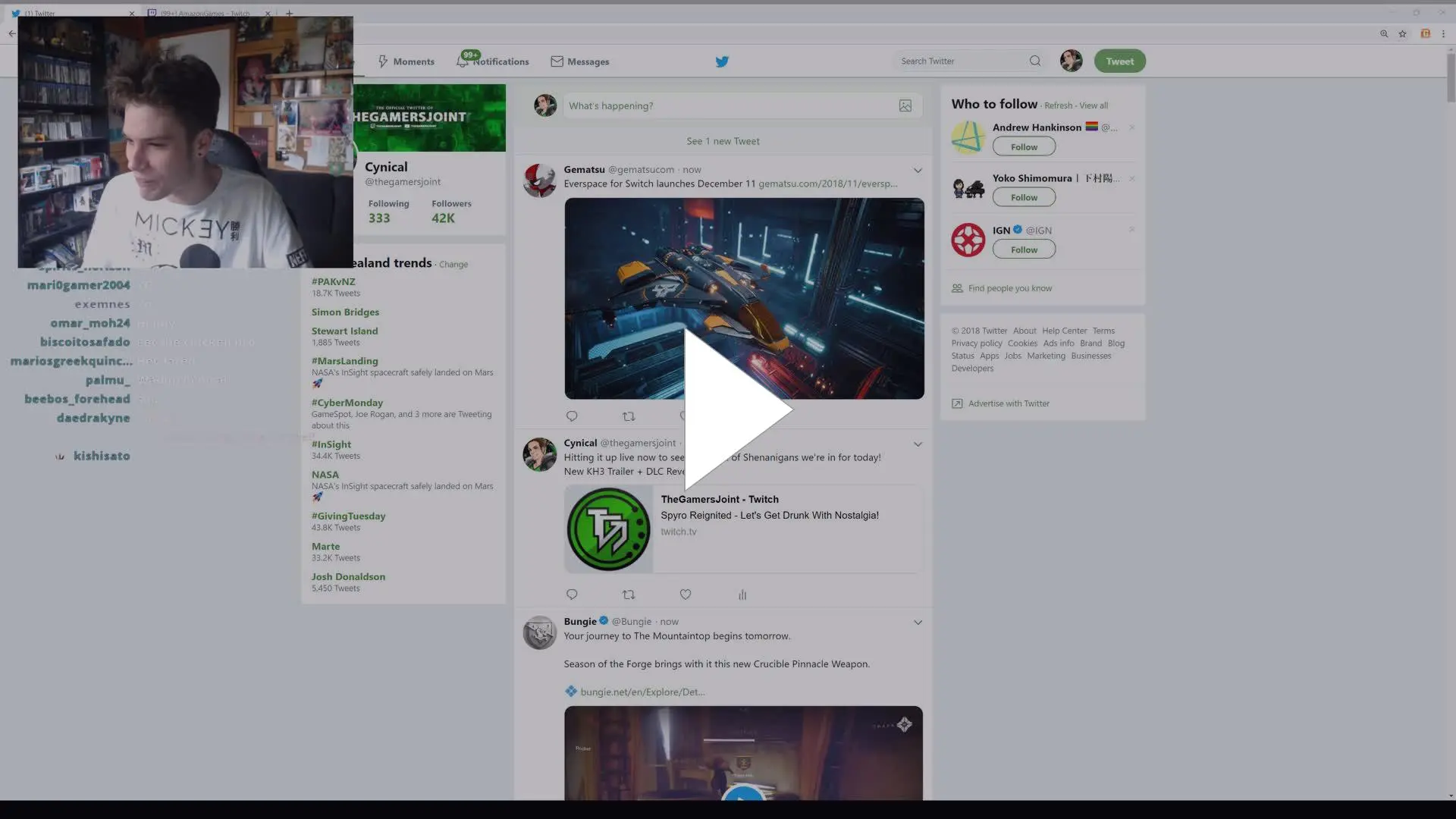This screenshot has height=819, width=1456.
Task: Click the Bungie profile avatar
Action: (540, 632)
